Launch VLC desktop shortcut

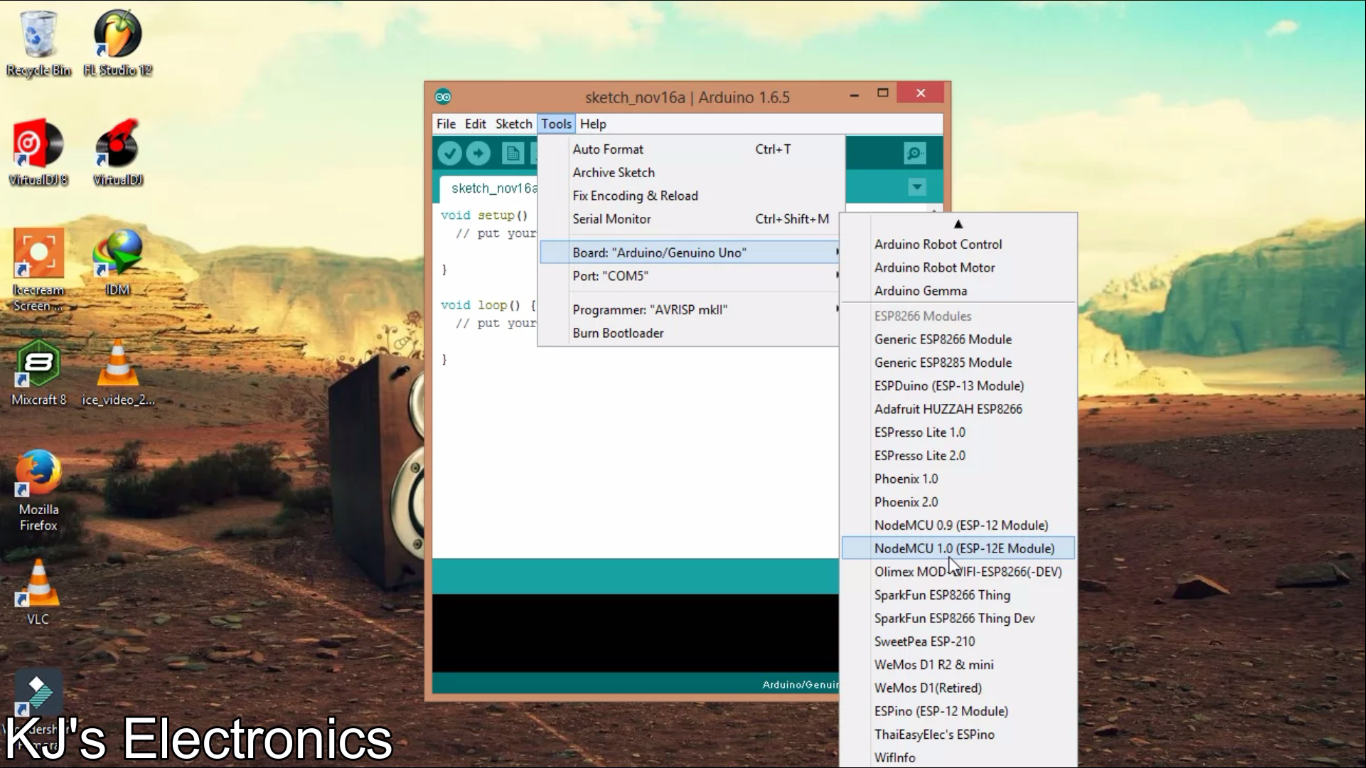[38, 592]
